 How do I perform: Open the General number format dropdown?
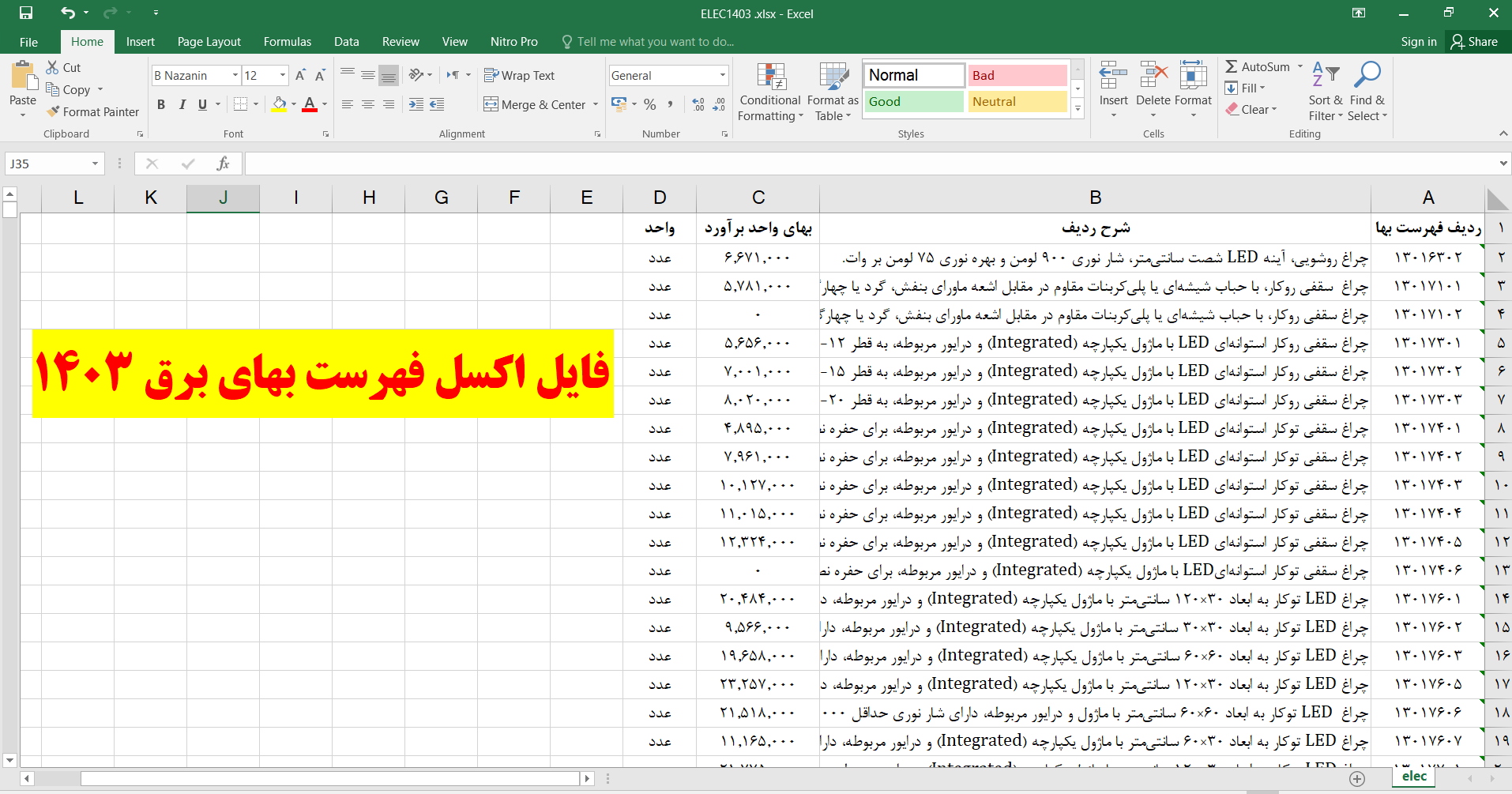[722, 76]
